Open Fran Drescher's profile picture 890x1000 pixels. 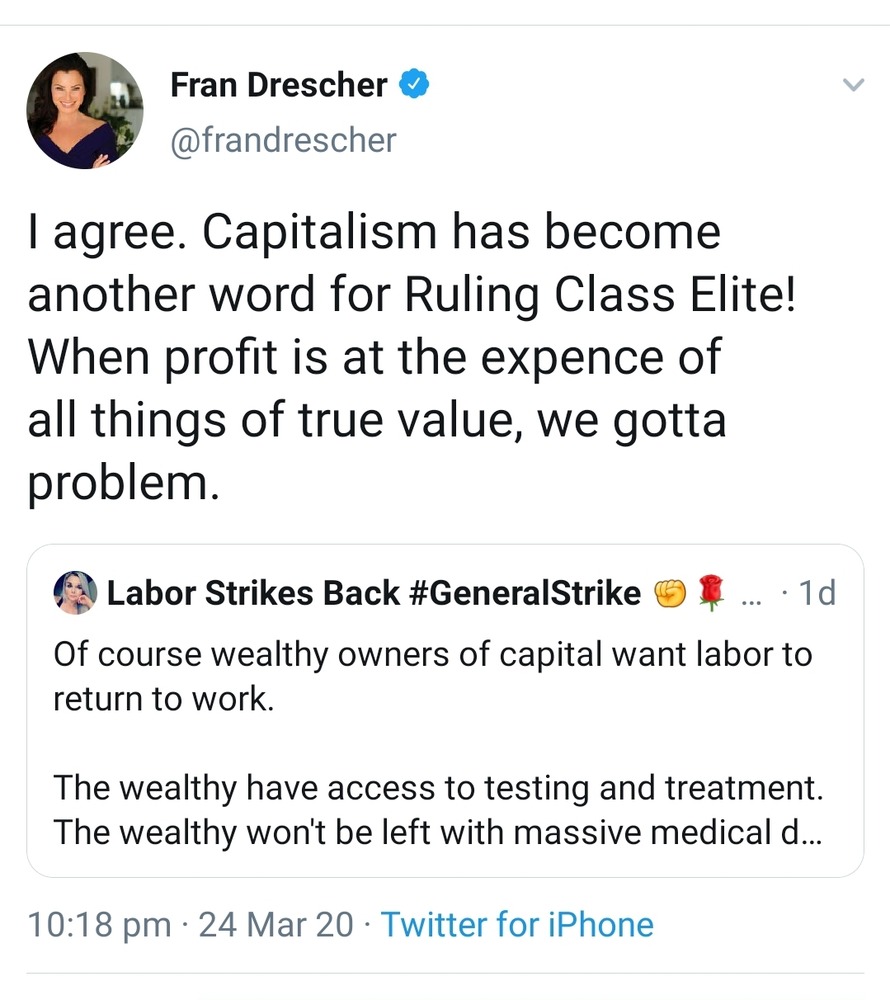click(85, 110)
